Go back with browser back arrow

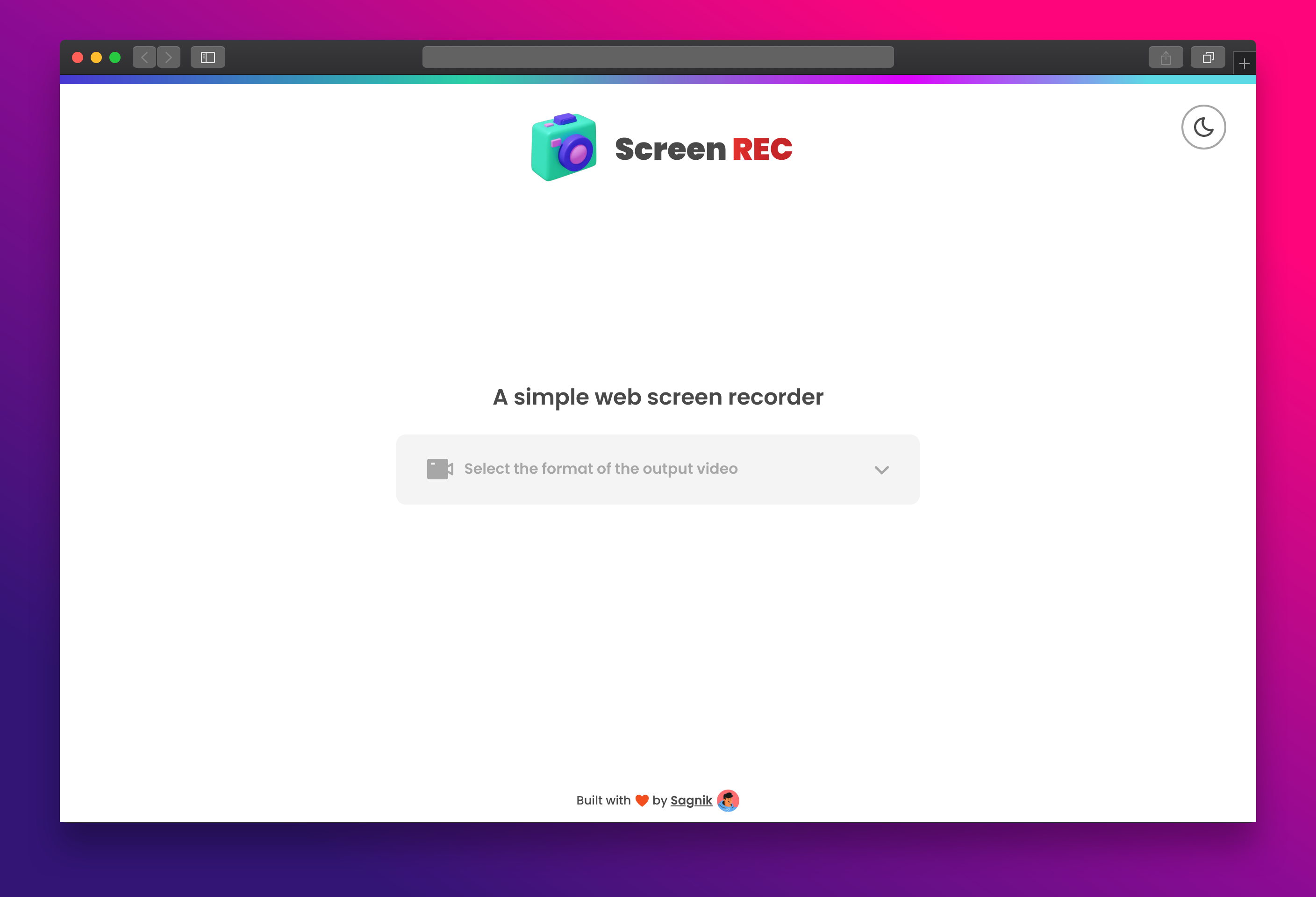tap(144, 57)
